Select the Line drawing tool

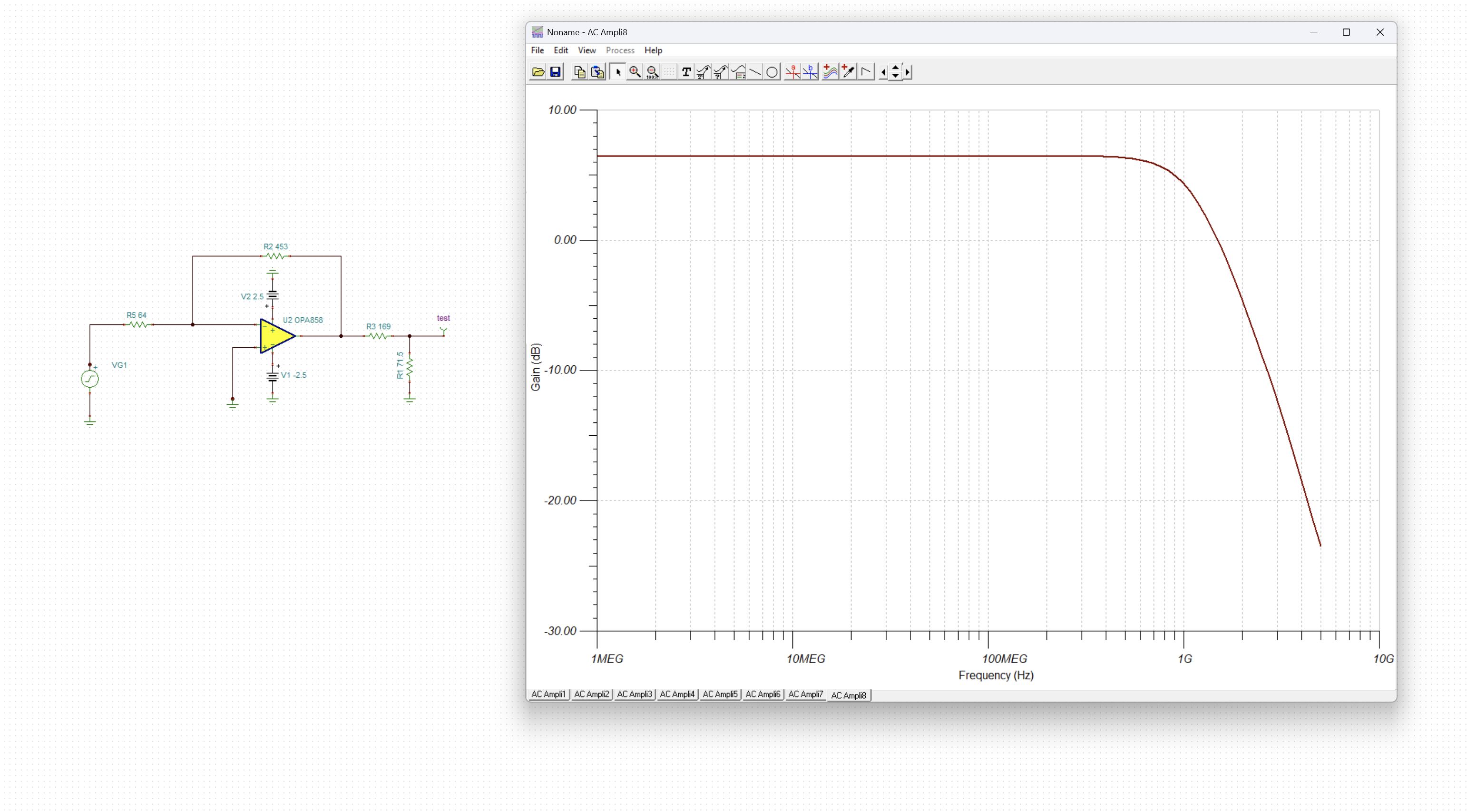[x=755, y=72]
